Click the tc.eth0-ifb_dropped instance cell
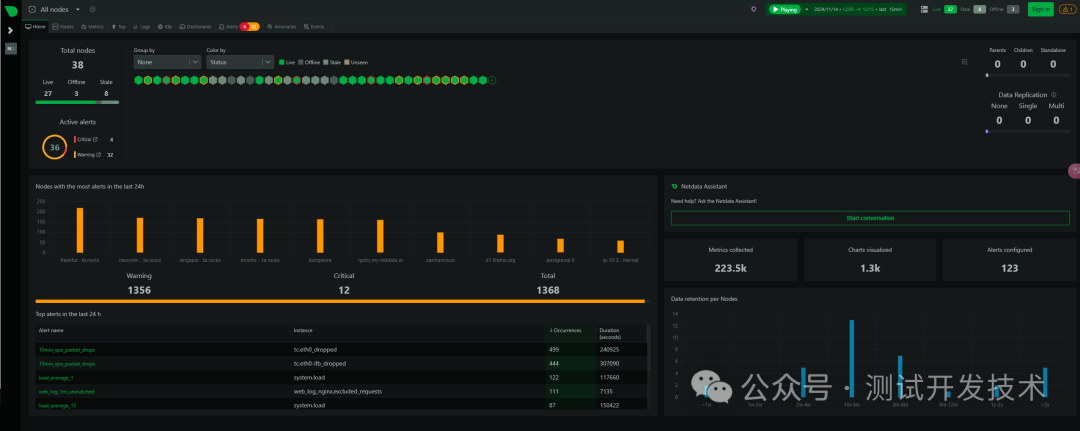 coord(320,364)
